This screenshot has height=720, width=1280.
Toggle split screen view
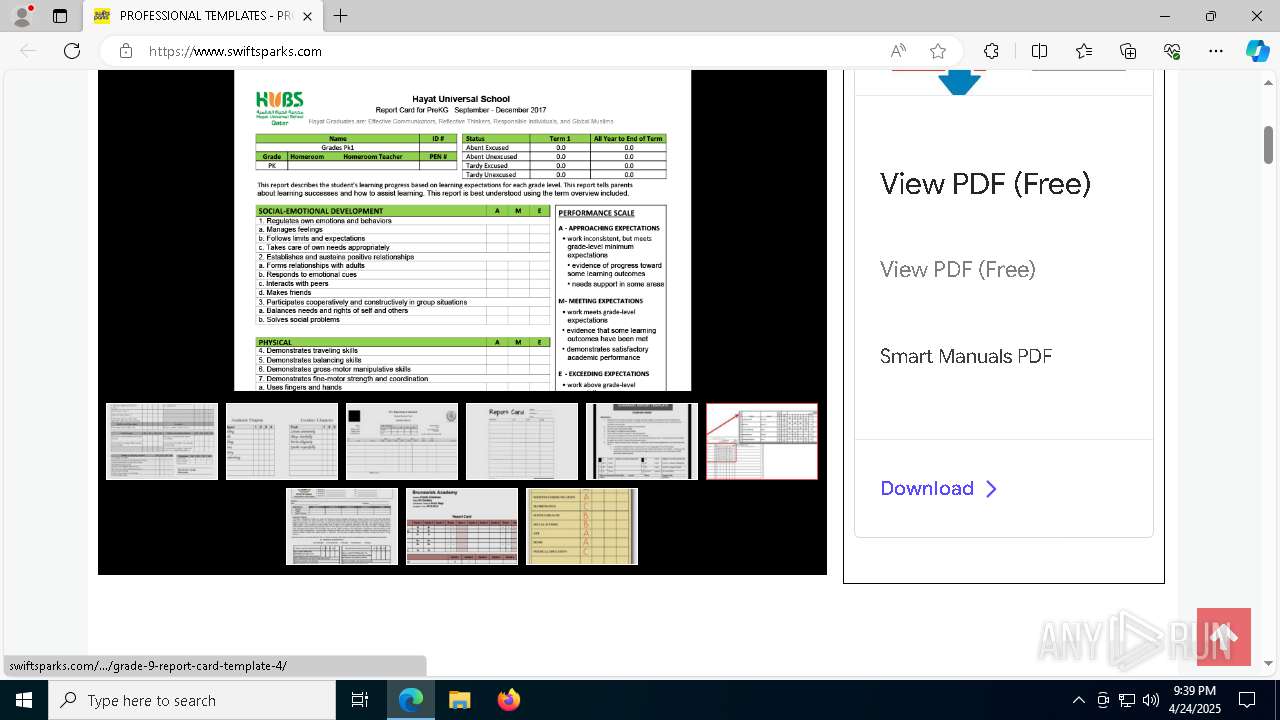[1039, 51]
